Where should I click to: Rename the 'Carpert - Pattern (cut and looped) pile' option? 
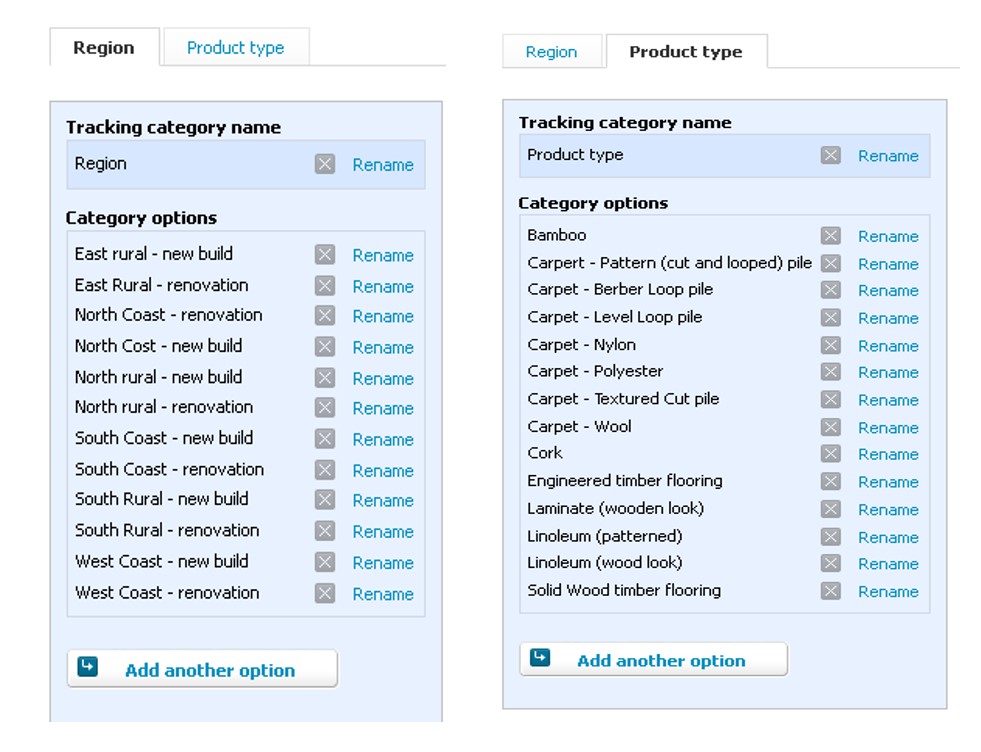(888, 264)
